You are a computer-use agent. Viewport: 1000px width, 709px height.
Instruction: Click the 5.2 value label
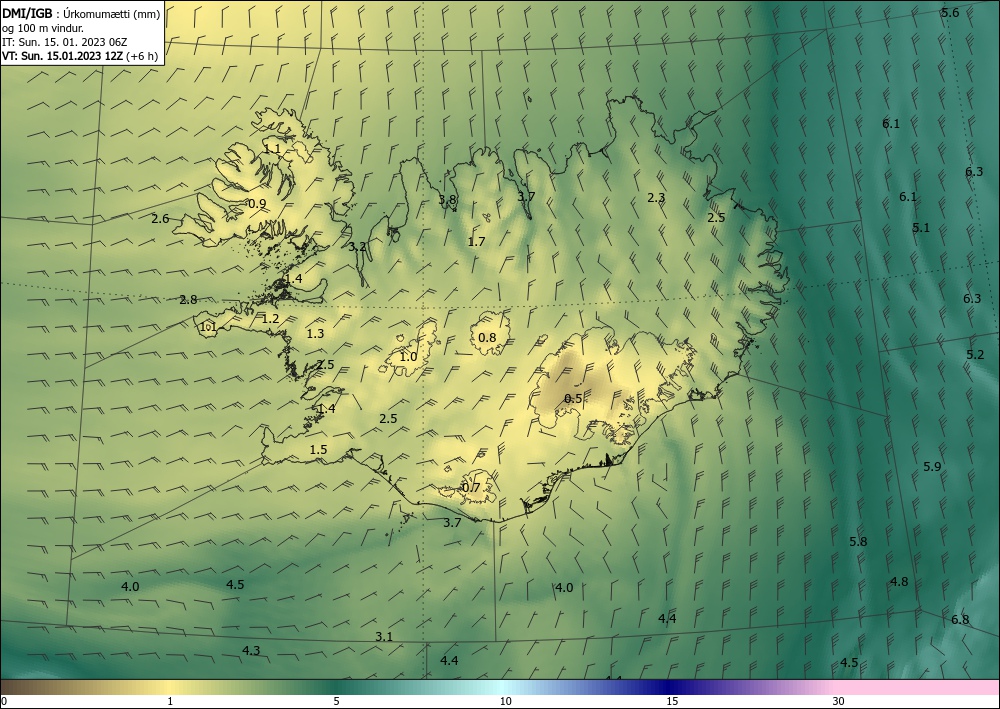(975, 354)
